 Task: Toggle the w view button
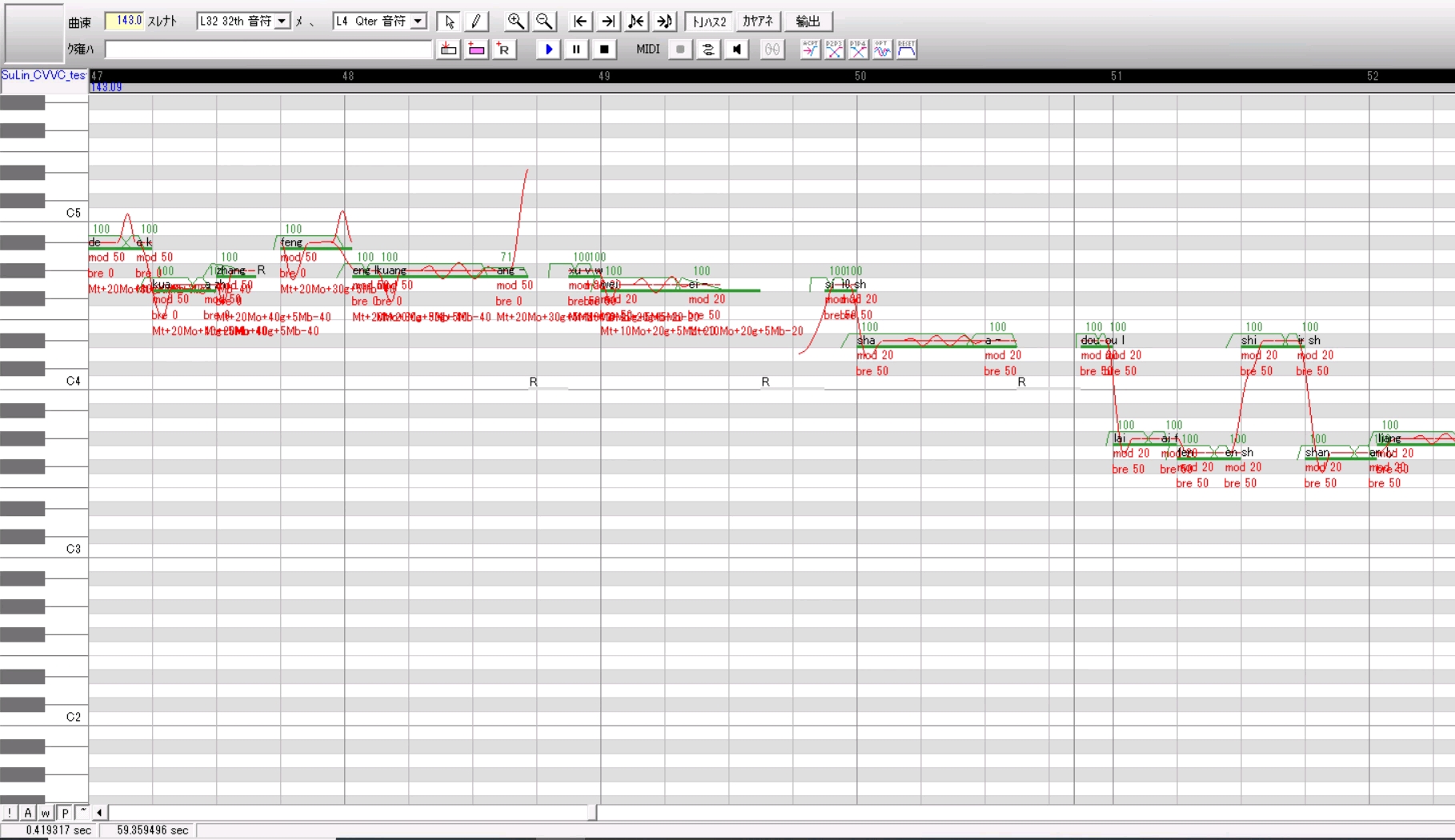(46, 813)
